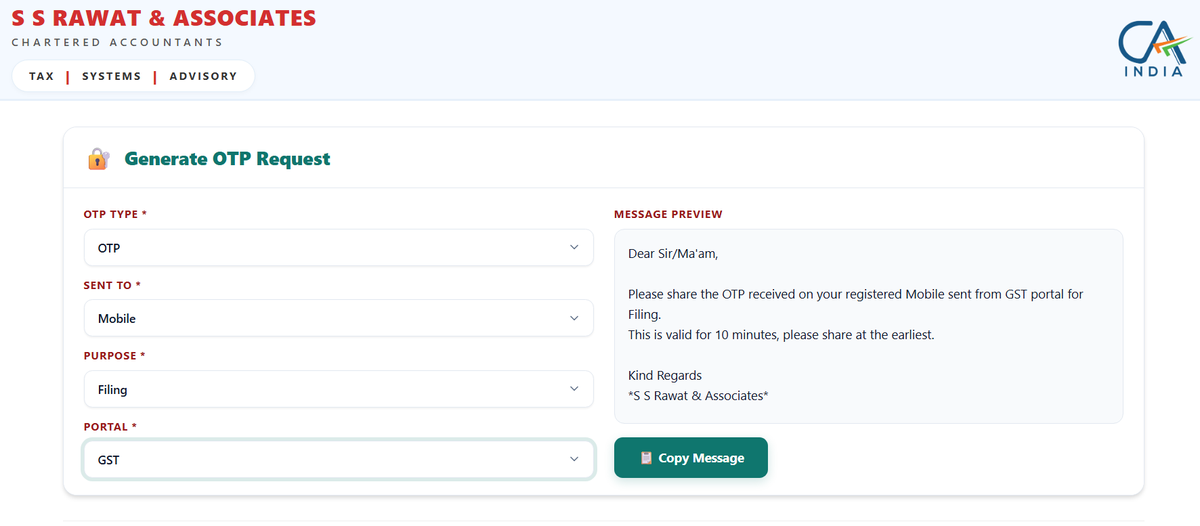Image resolution: width=1200 pixels, height=526 pixels.
Task: Click the 'Dear Sir/Ma'am,' line in preview
Action: coord(673,254)
